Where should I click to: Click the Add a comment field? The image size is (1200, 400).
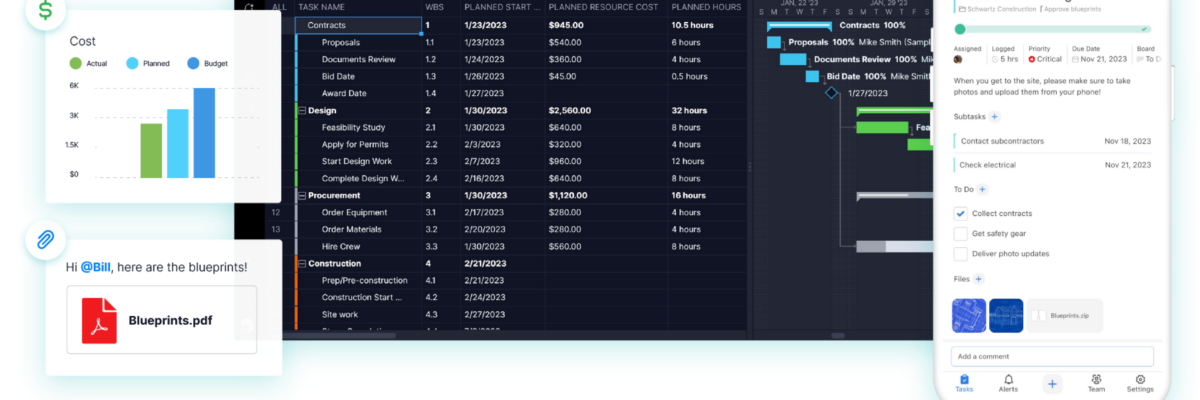[x=1052, y=356]
